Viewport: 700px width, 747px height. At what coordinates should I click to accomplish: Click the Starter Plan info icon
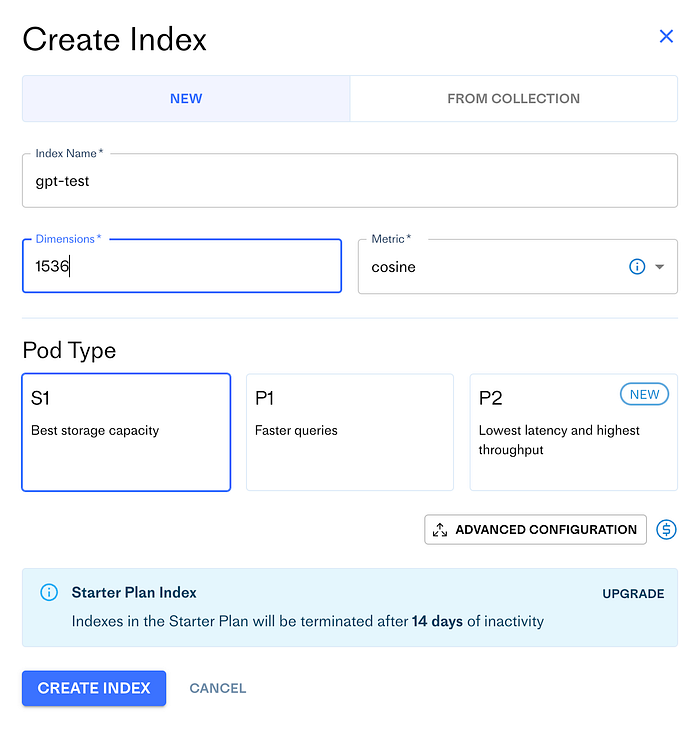pyautogui.click(x=49, y=593)
